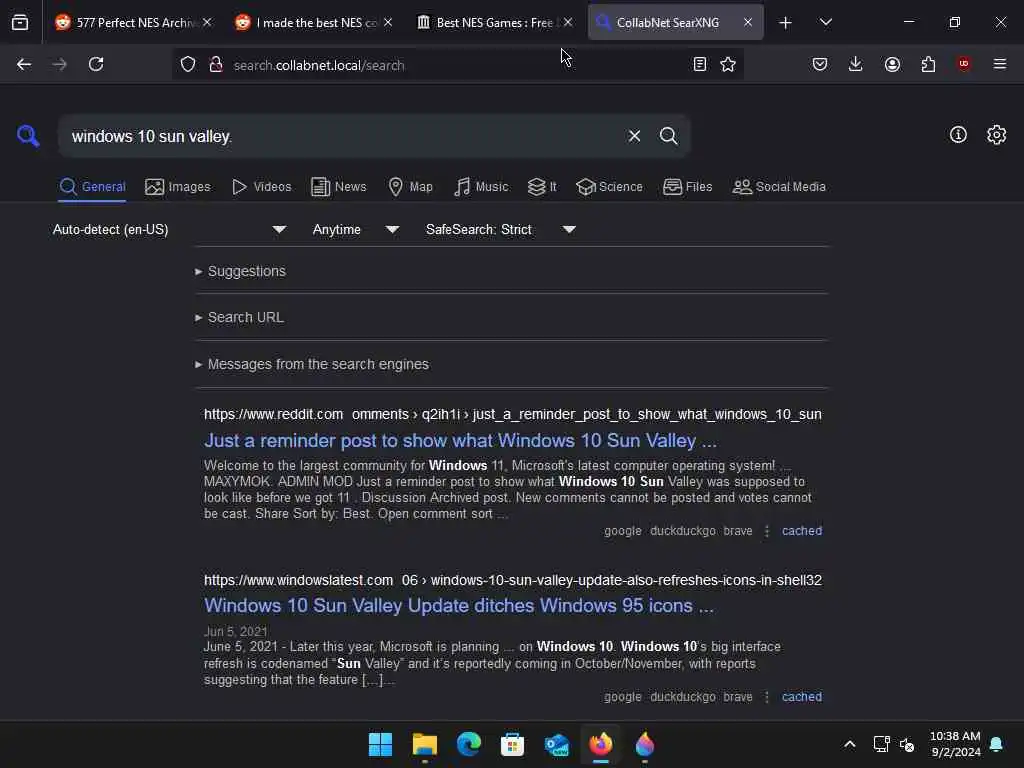Select the Files search category
1024x768 pixels.
(x=687, y=187)
